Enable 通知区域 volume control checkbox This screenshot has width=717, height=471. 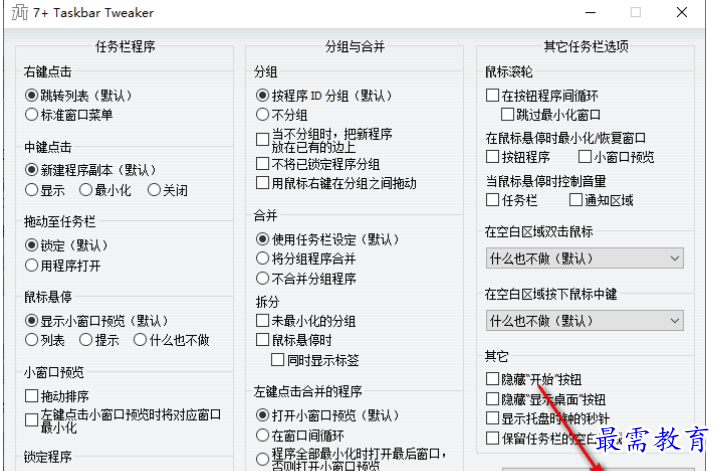tap(576, 200)
